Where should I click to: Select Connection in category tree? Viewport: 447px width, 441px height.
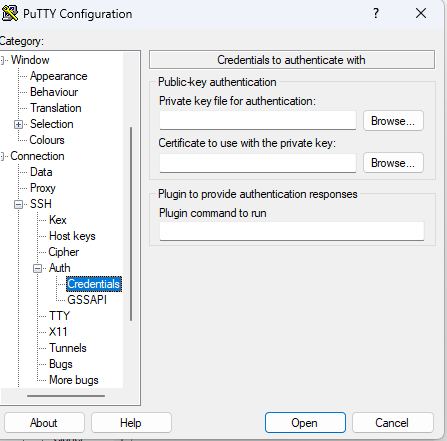point(37,156)
